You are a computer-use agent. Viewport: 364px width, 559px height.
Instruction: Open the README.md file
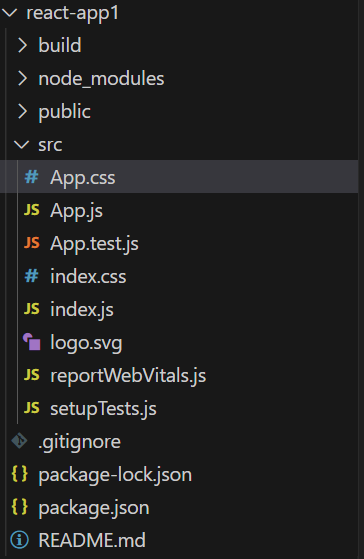(92, 540)
